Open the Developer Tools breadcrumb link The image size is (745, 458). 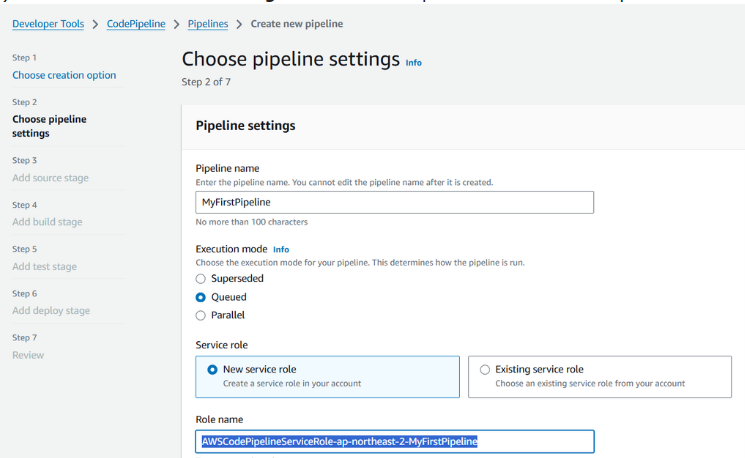coord(48,24)
